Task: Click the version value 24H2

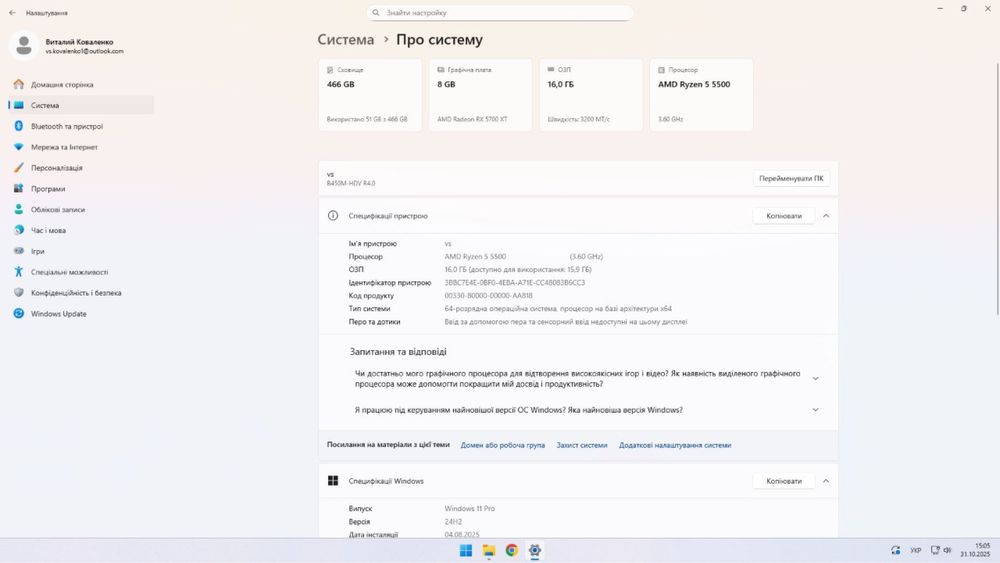Action: (453, 522)
